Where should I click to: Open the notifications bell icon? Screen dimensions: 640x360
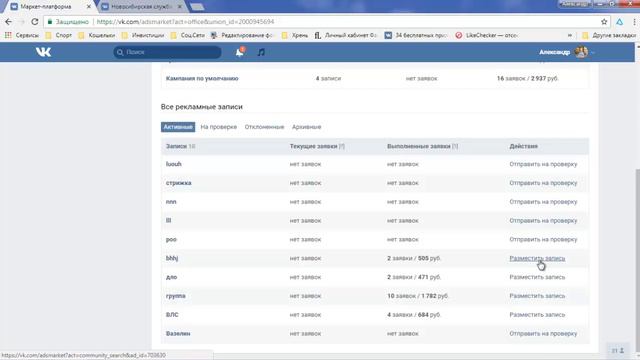(x=240, y=52)
